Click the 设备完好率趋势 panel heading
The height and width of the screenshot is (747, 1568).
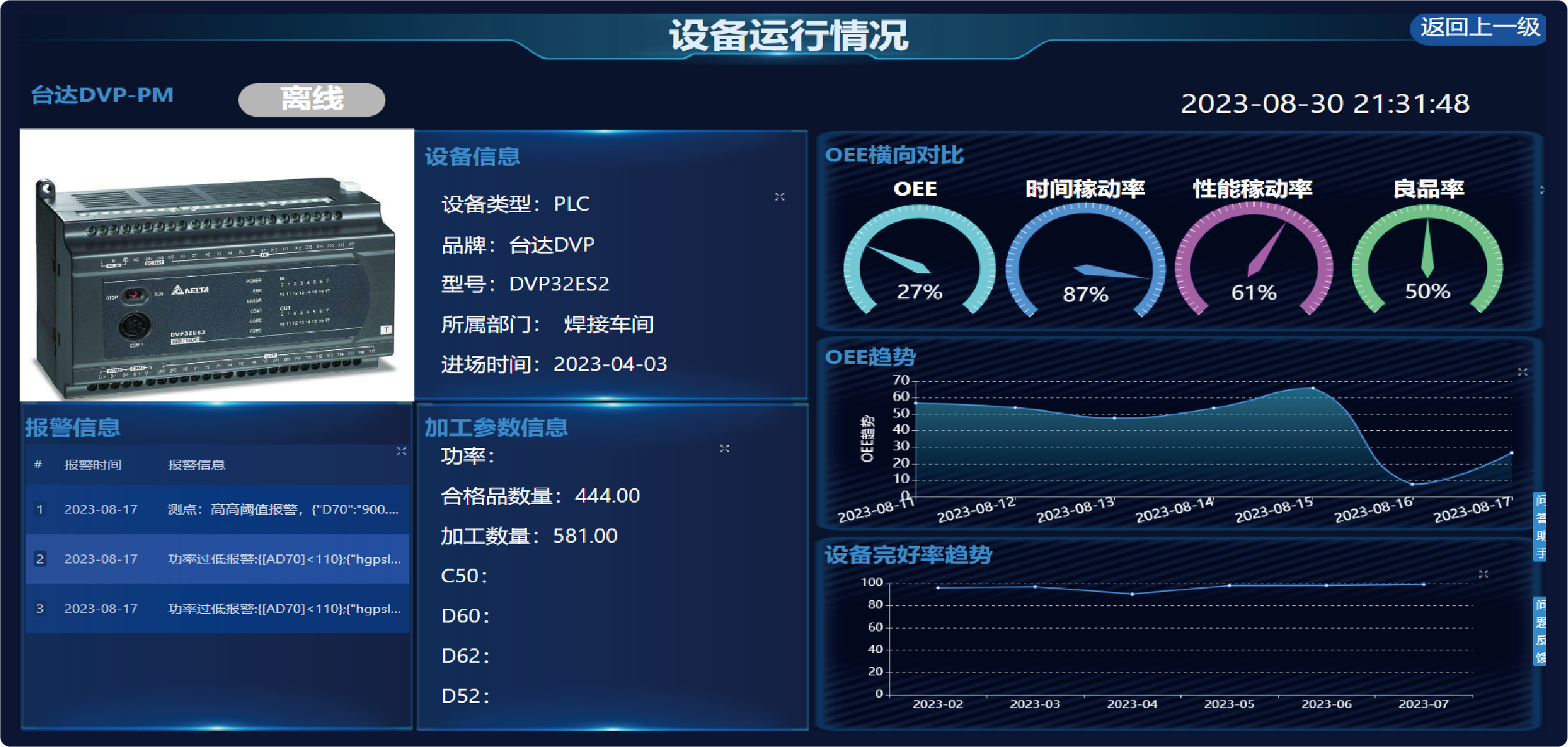coord(908,555)
